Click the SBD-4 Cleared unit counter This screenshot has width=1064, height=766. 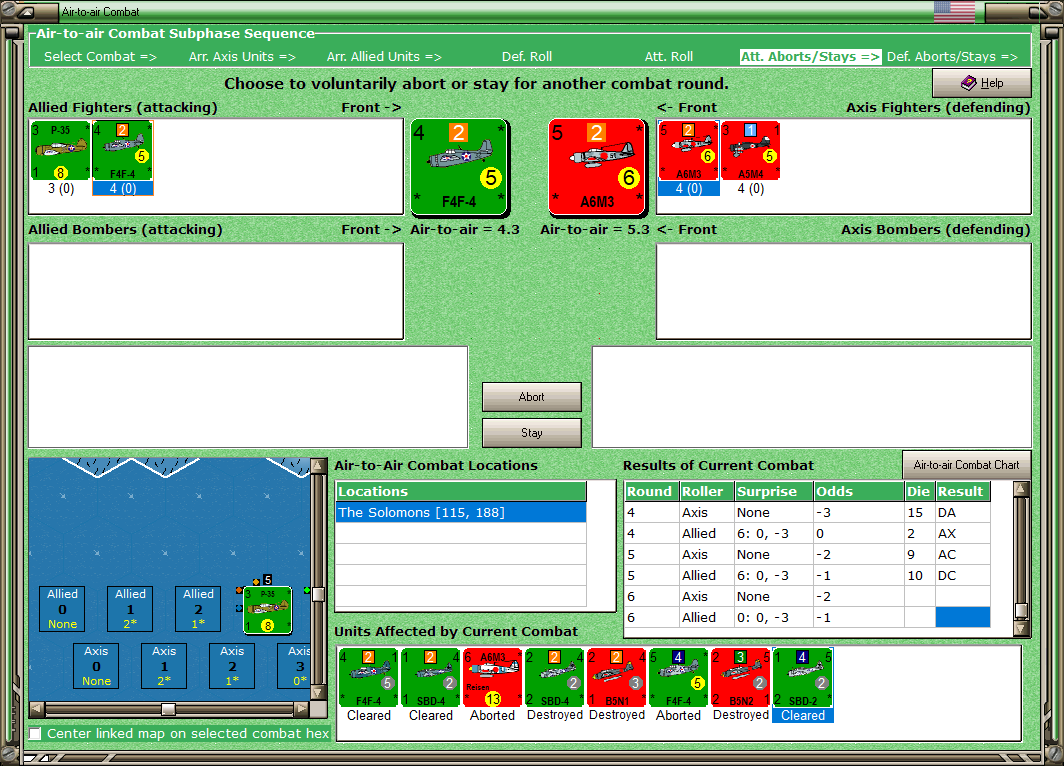point(431,678)
